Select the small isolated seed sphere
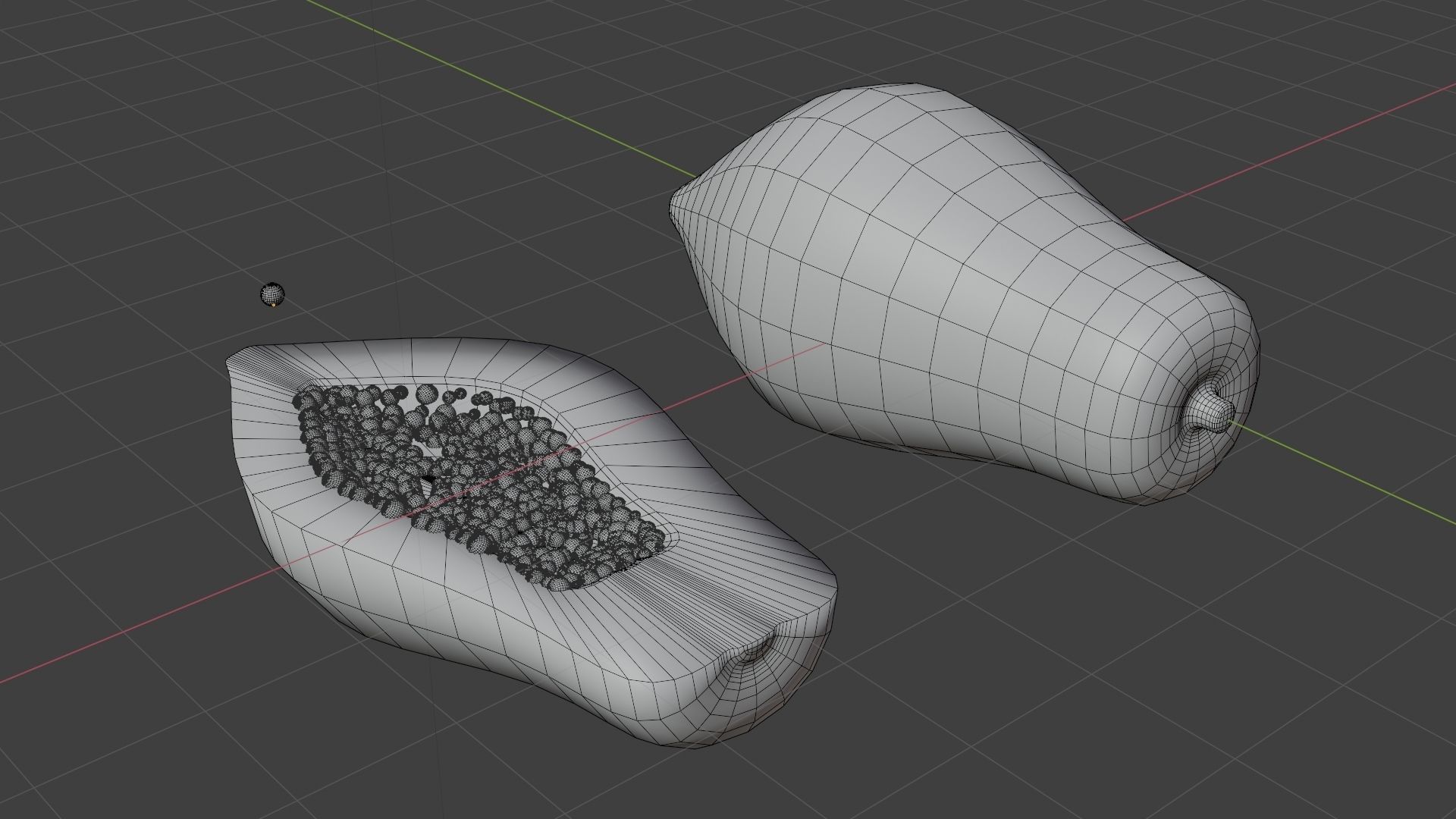This screenshot has height=819, width=1456. pyautogui.click(x=272, y=295)
